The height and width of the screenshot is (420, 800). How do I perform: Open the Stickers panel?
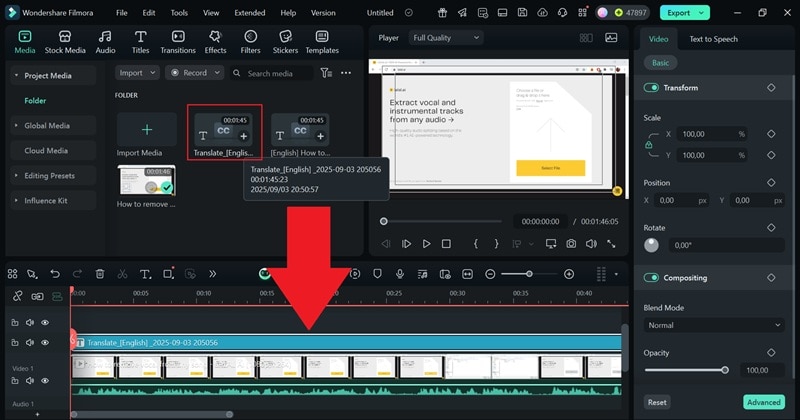click(x=285, y=42)
